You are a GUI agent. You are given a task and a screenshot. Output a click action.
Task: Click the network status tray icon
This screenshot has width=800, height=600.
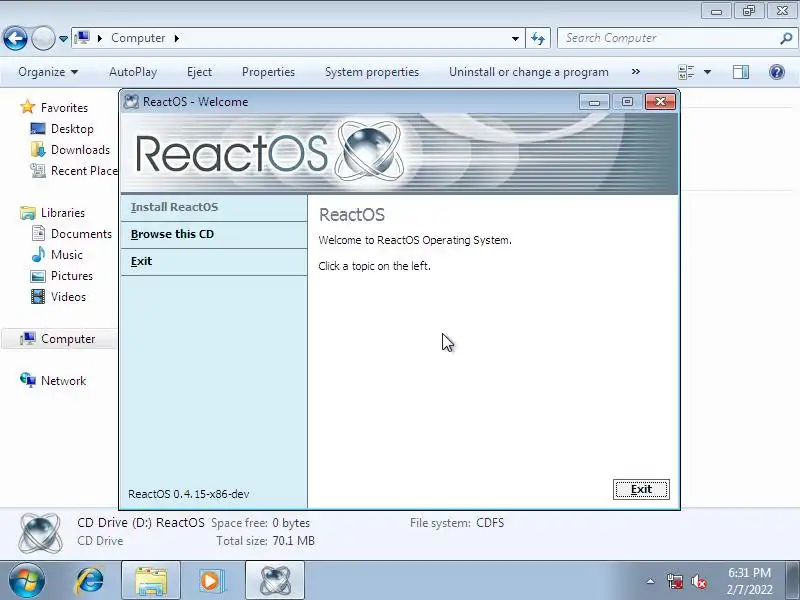[x=674, y=581]
